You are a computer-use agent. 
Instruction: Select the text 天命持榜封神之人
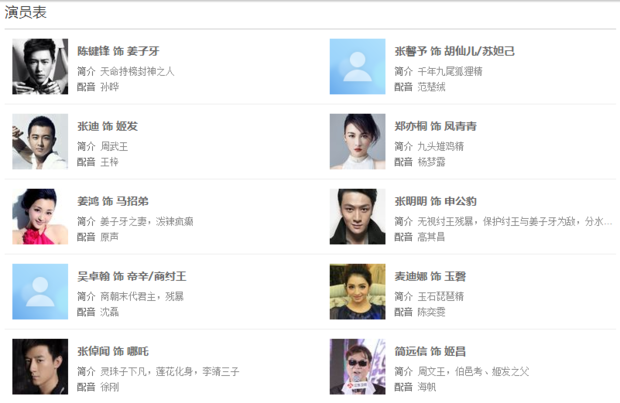[137, 71]
